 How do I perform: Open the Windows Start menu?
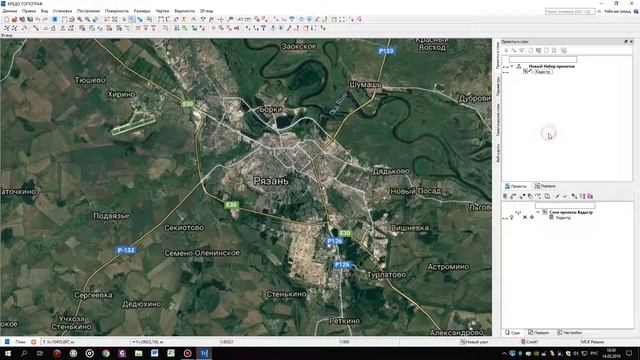tap(7, 353)
